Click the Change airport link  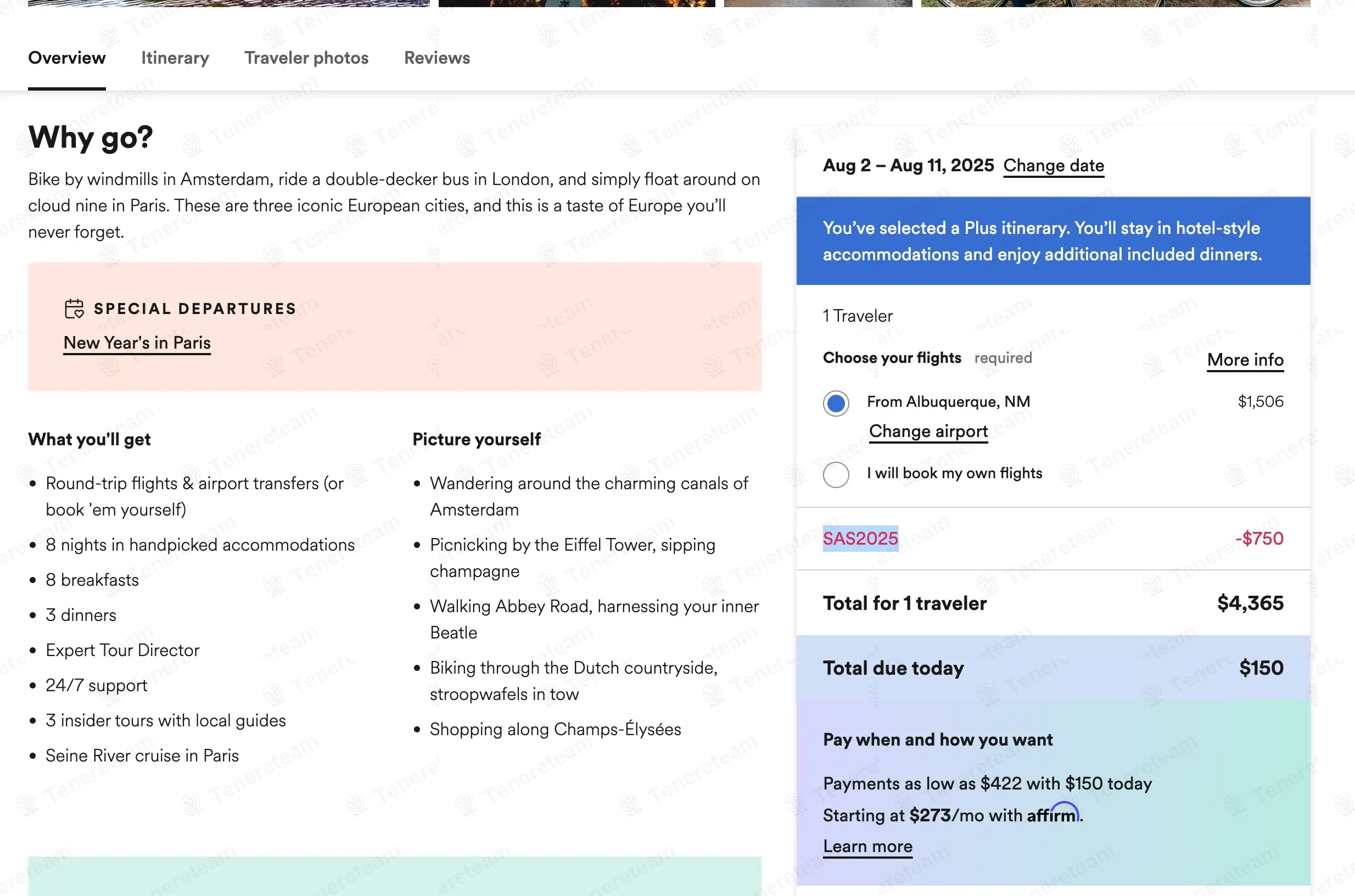(x=928, y=432)
